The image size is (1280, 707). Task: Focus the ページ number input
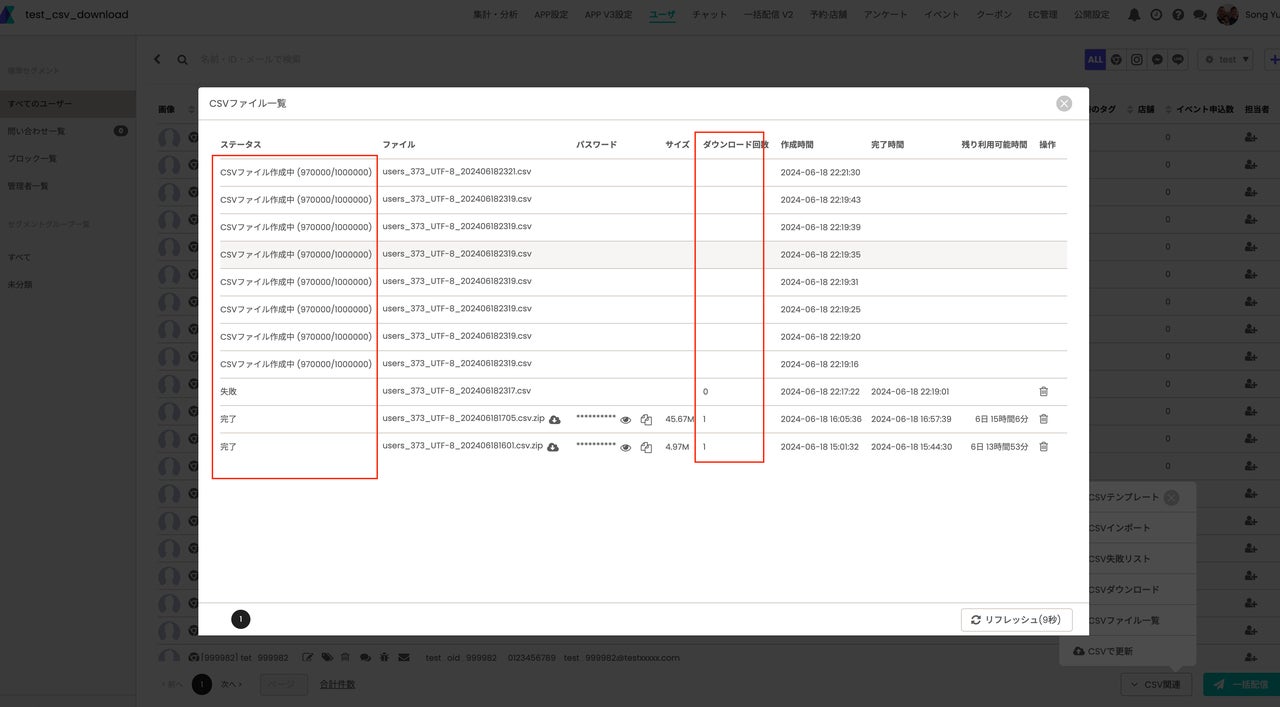284,685
